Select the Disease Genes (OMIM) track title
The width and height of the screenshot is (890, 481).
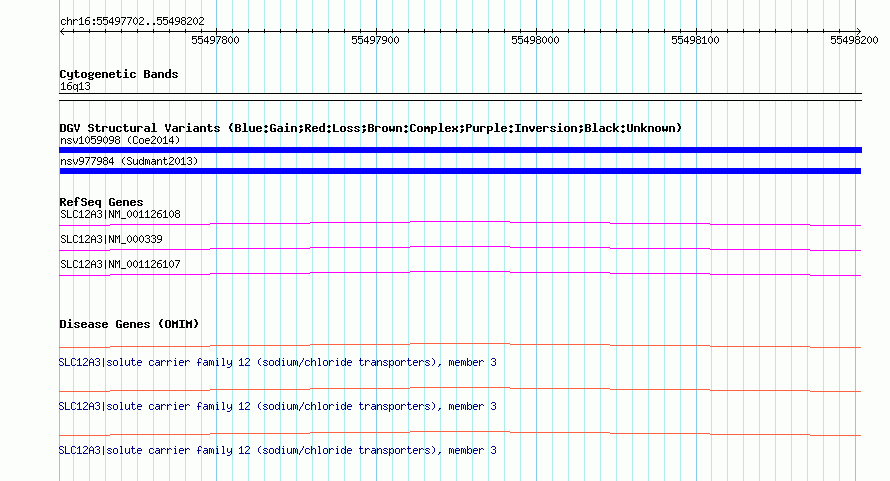(x=129, y=324)
